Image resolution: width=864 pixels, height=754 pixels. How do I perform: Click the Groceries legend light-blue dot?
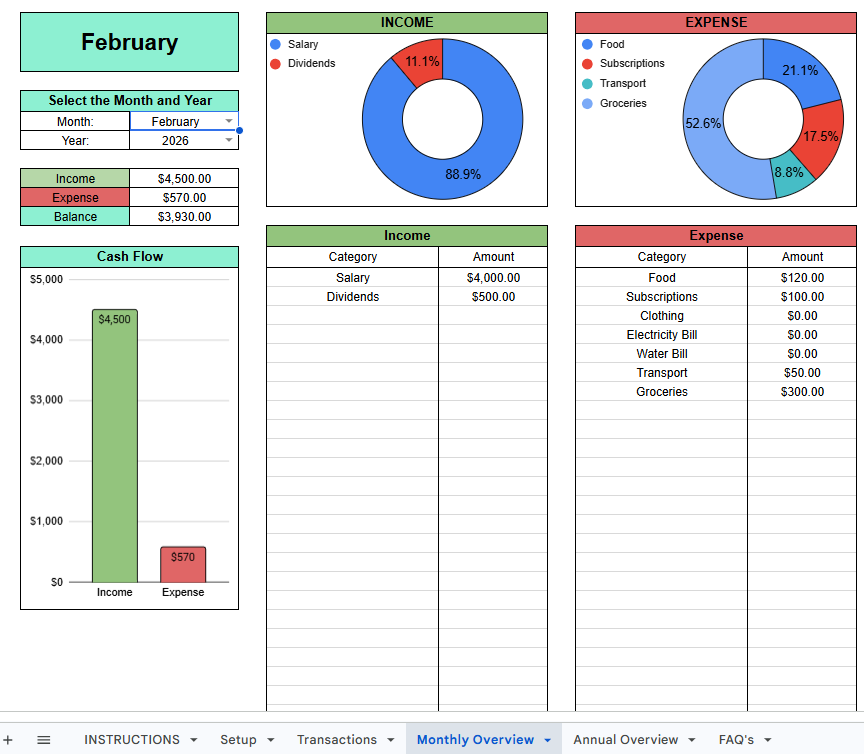point(587,103)
